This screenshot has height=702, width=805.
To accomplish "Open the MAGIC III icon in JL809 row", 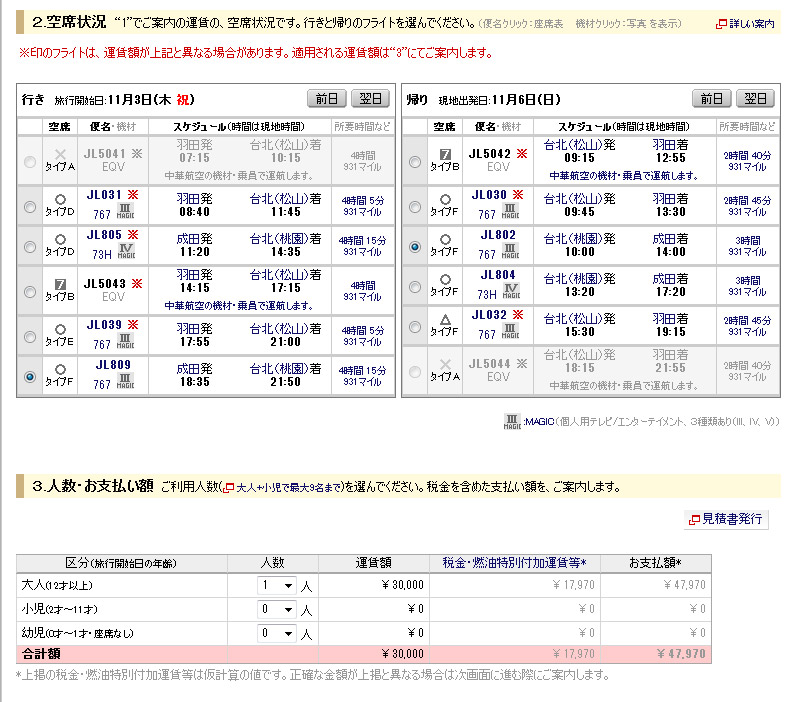I will tap(125, 381).
